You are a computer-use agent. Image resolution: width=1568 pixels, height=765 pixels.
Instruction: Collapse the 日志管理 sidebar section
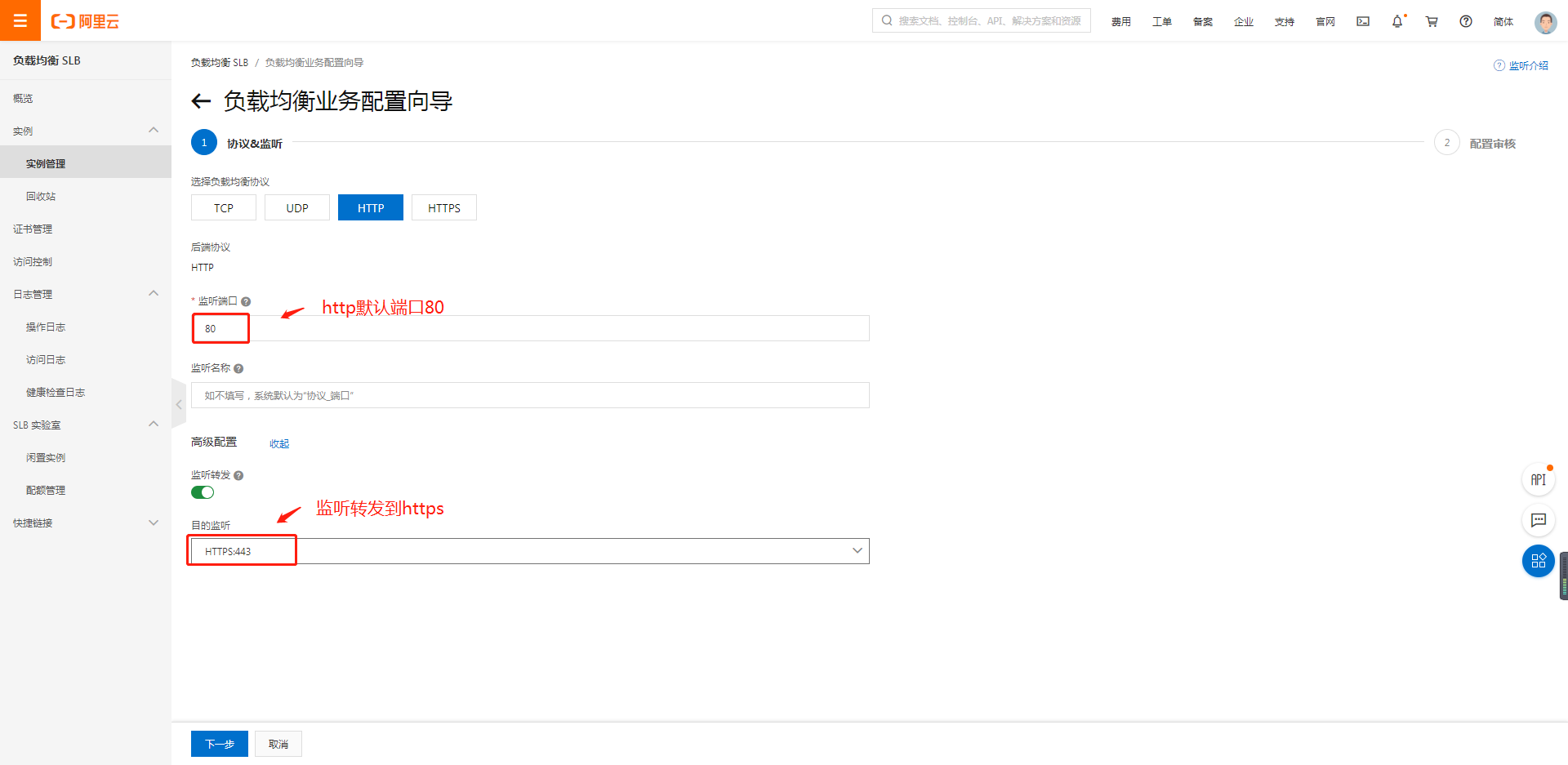click(154, 294)
